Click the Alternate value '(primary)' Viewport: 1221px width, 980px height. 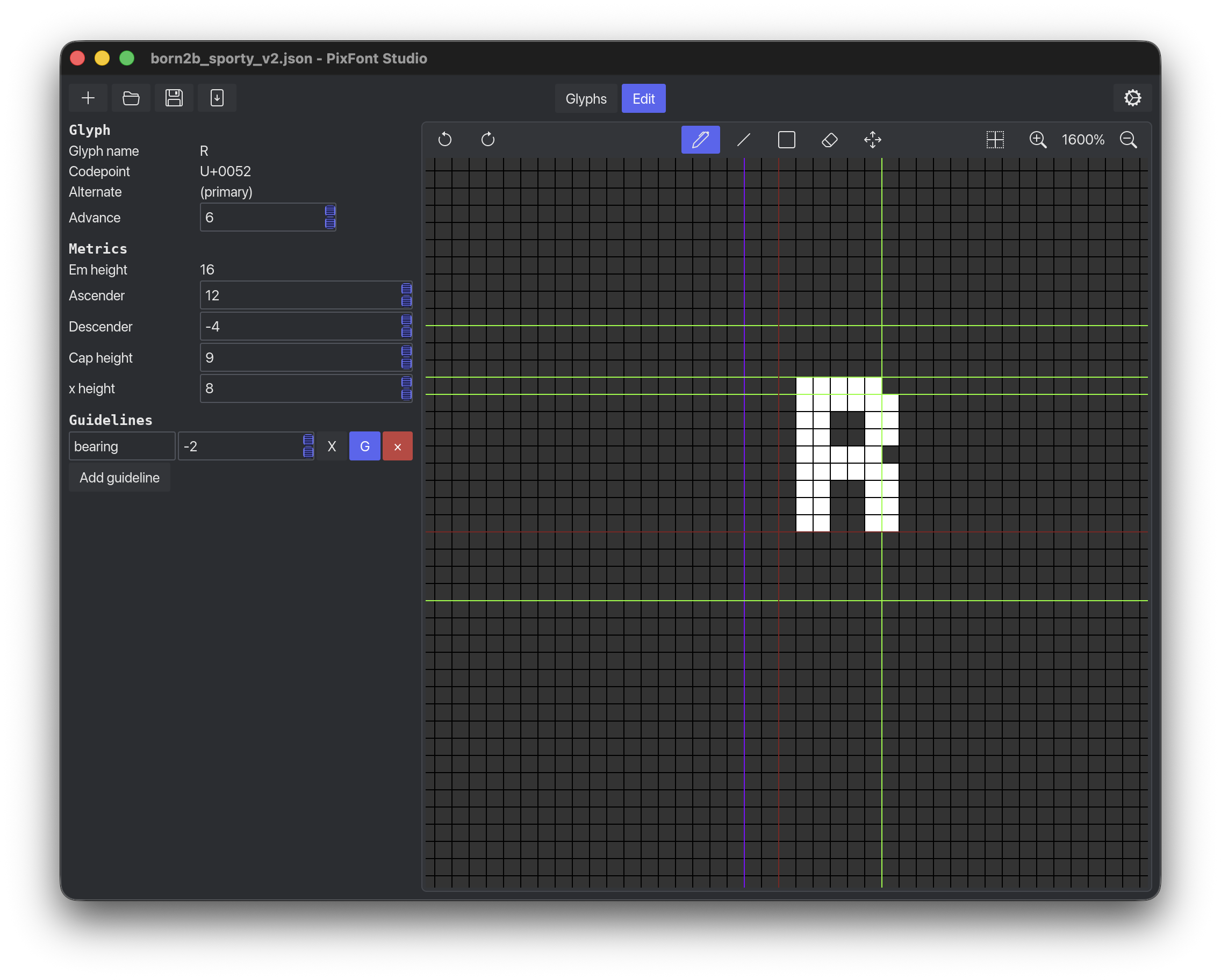[x=227, y=192]
